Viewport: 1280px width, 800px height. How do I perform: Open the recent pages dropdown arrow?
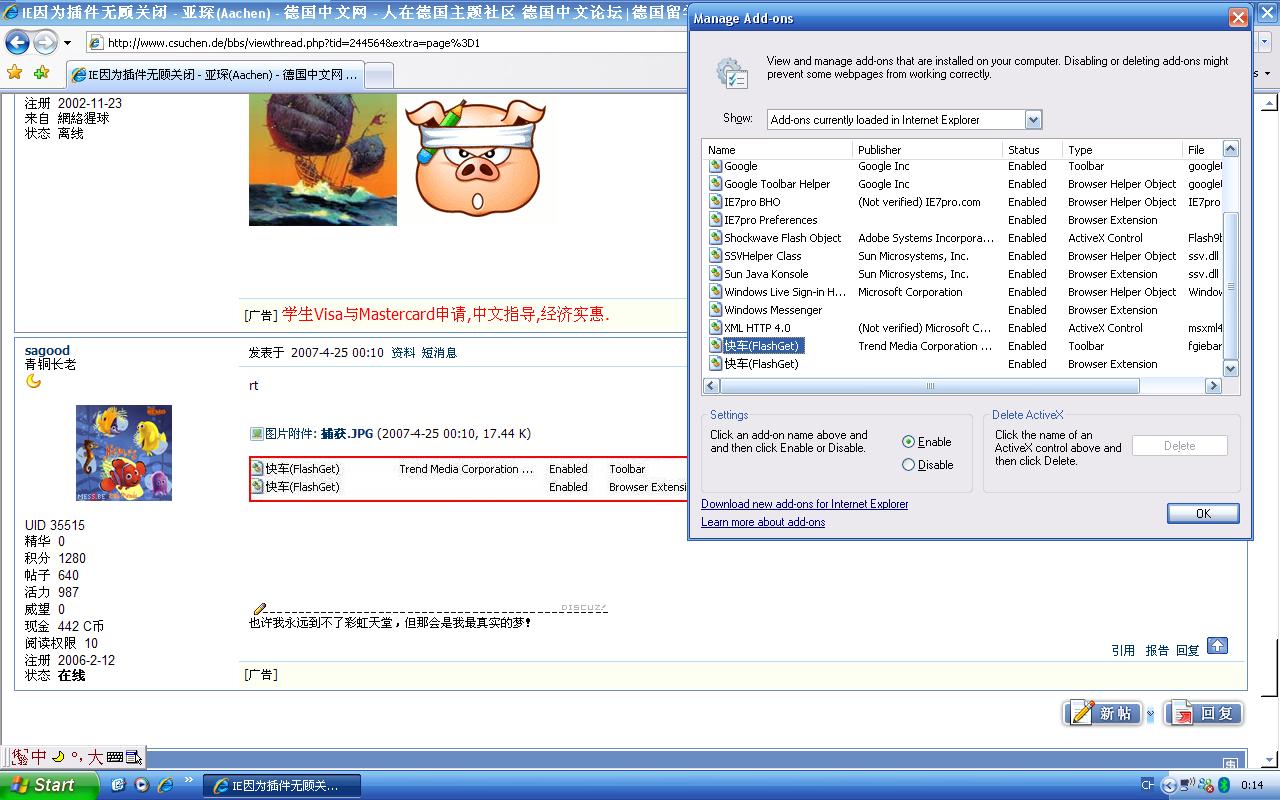coord(67,43)
